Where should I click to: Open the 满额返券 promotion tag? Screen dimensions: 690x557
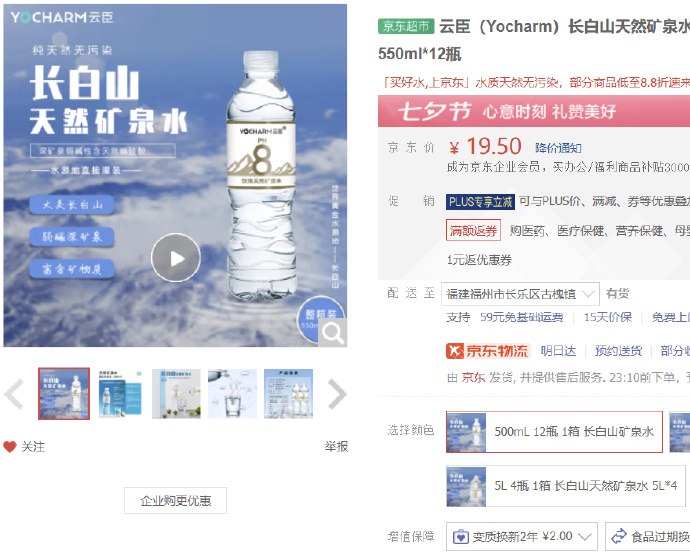473,230
